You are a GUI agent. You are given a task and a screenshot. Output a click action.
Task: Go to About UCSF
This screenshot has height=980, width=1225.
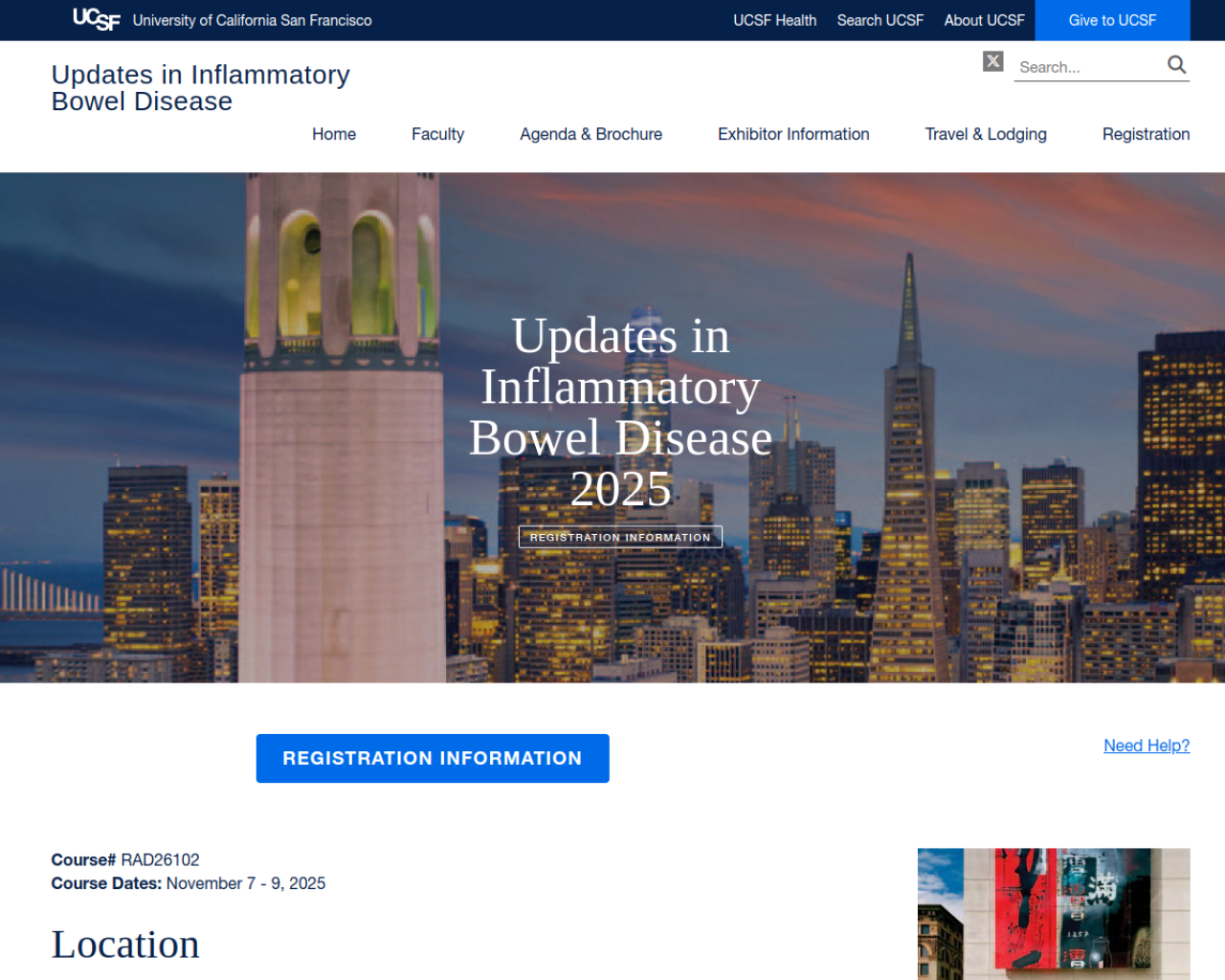984,20
